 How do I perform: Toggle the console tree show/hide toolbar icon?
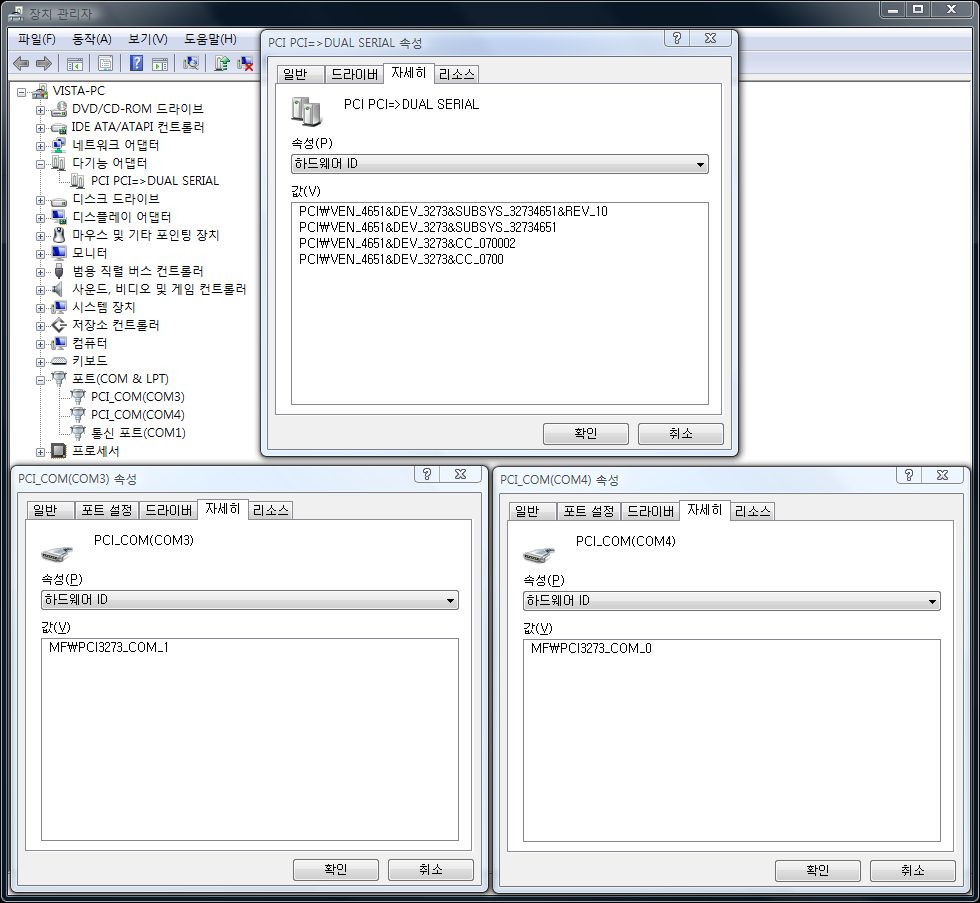pyautogui.click(x=74, y=63)
